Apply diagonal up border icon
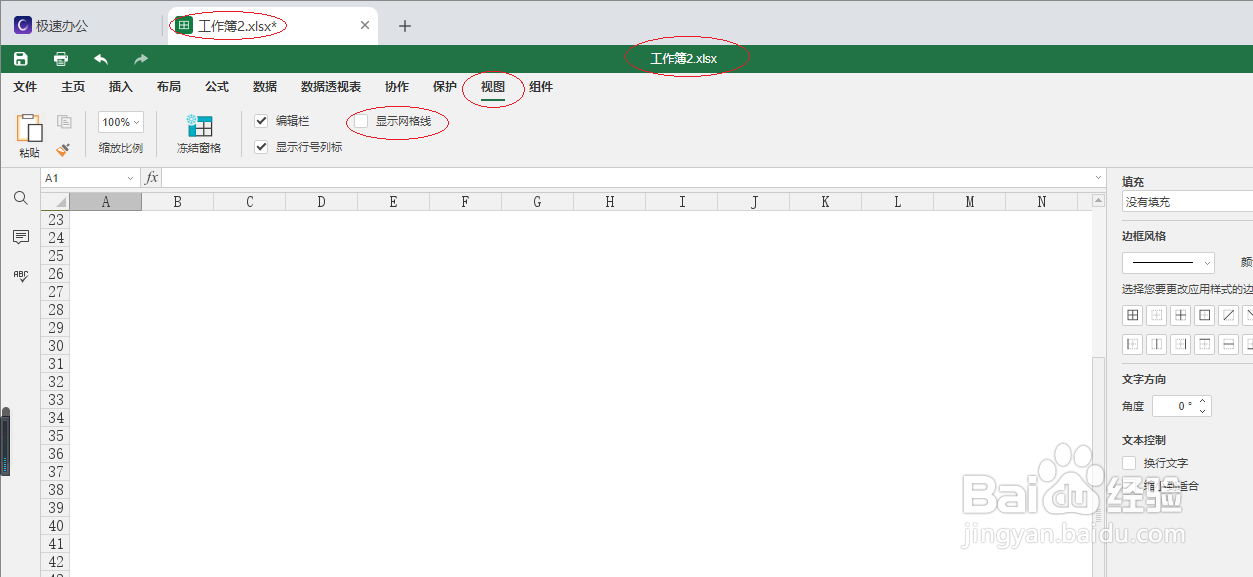Screen dimensions: 1253x577 coord(1229,315)
